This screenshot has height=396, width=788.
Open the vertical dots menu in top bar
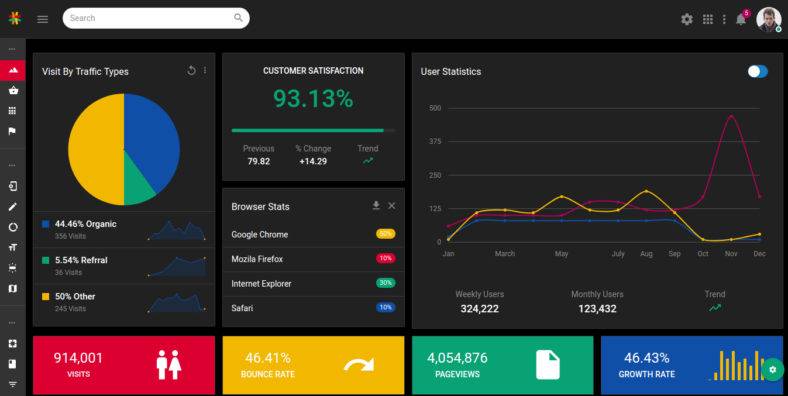coord(724,19)
